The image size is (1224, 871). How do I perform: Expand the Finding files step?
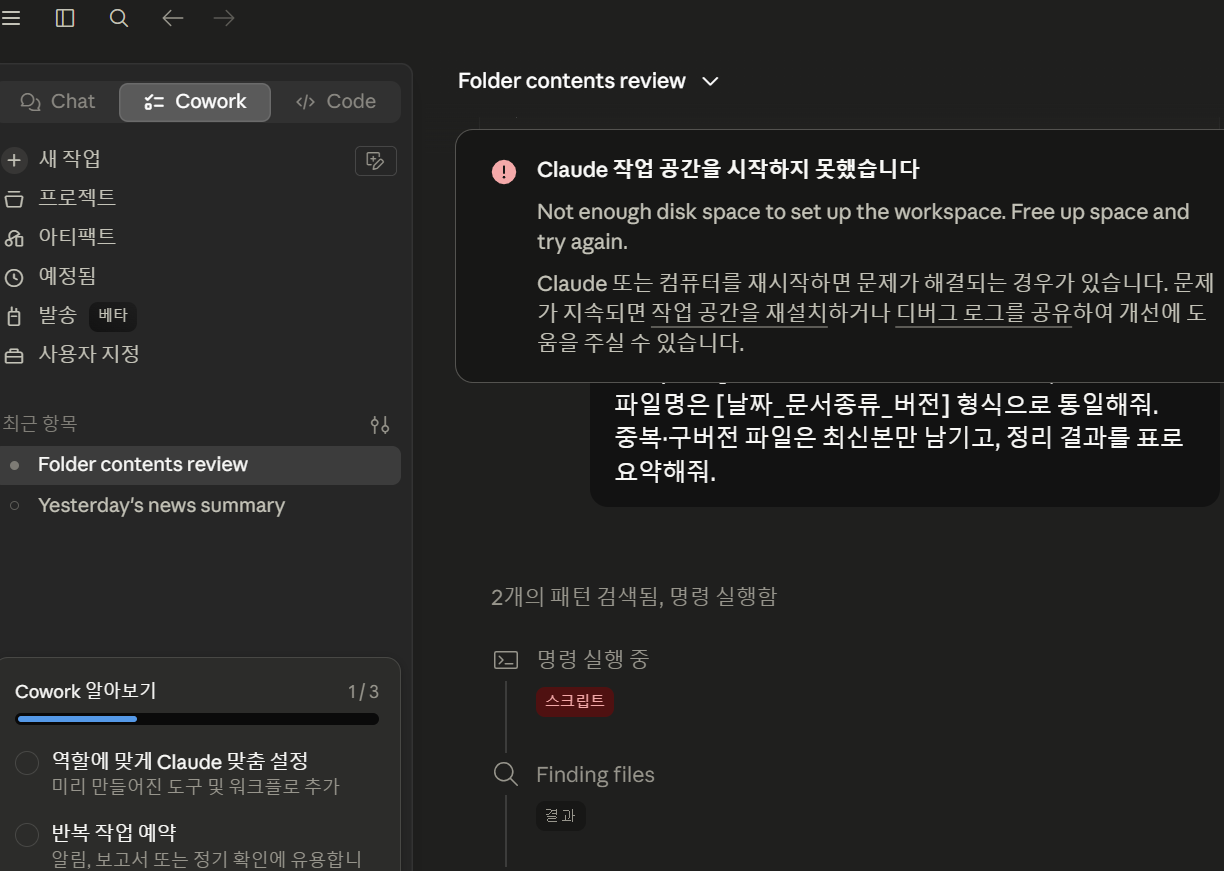(x=595, y=775)
